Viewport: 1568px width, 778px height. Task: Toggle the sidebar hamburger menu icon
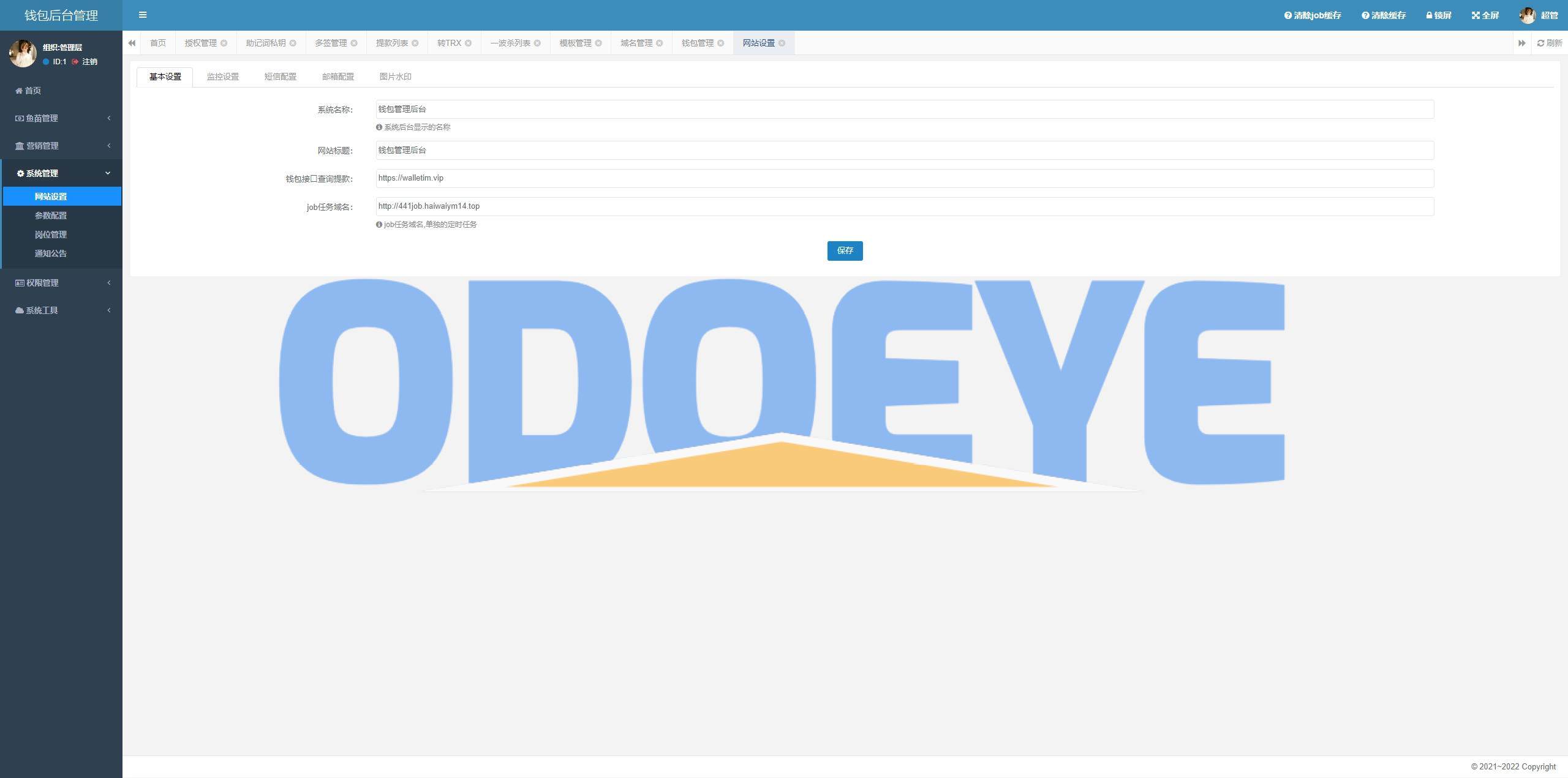tap(143, 15)
